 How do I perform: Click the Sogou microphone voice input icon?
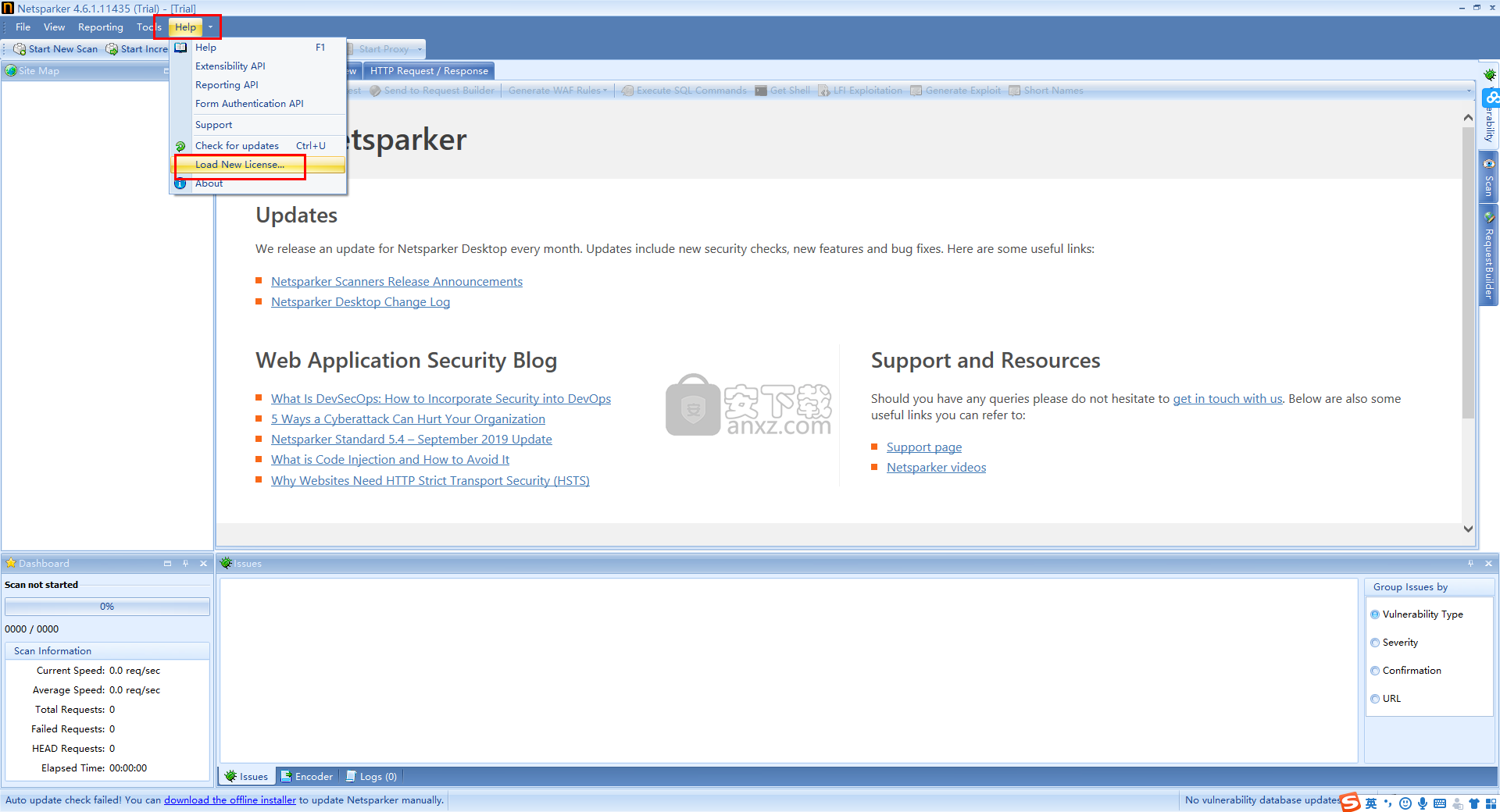coord(1423,803)
